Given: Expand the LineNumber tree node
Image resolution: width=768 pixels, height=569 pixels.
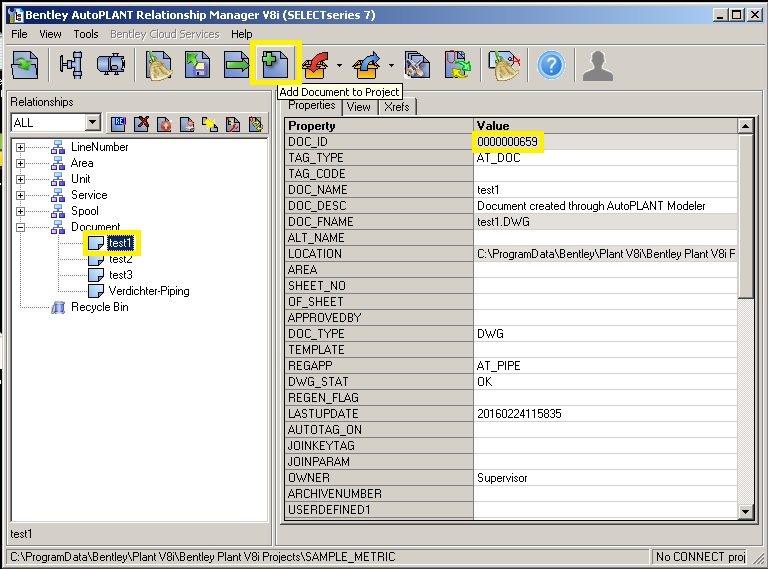Looking at the screenshot, I should coord(21,148).
